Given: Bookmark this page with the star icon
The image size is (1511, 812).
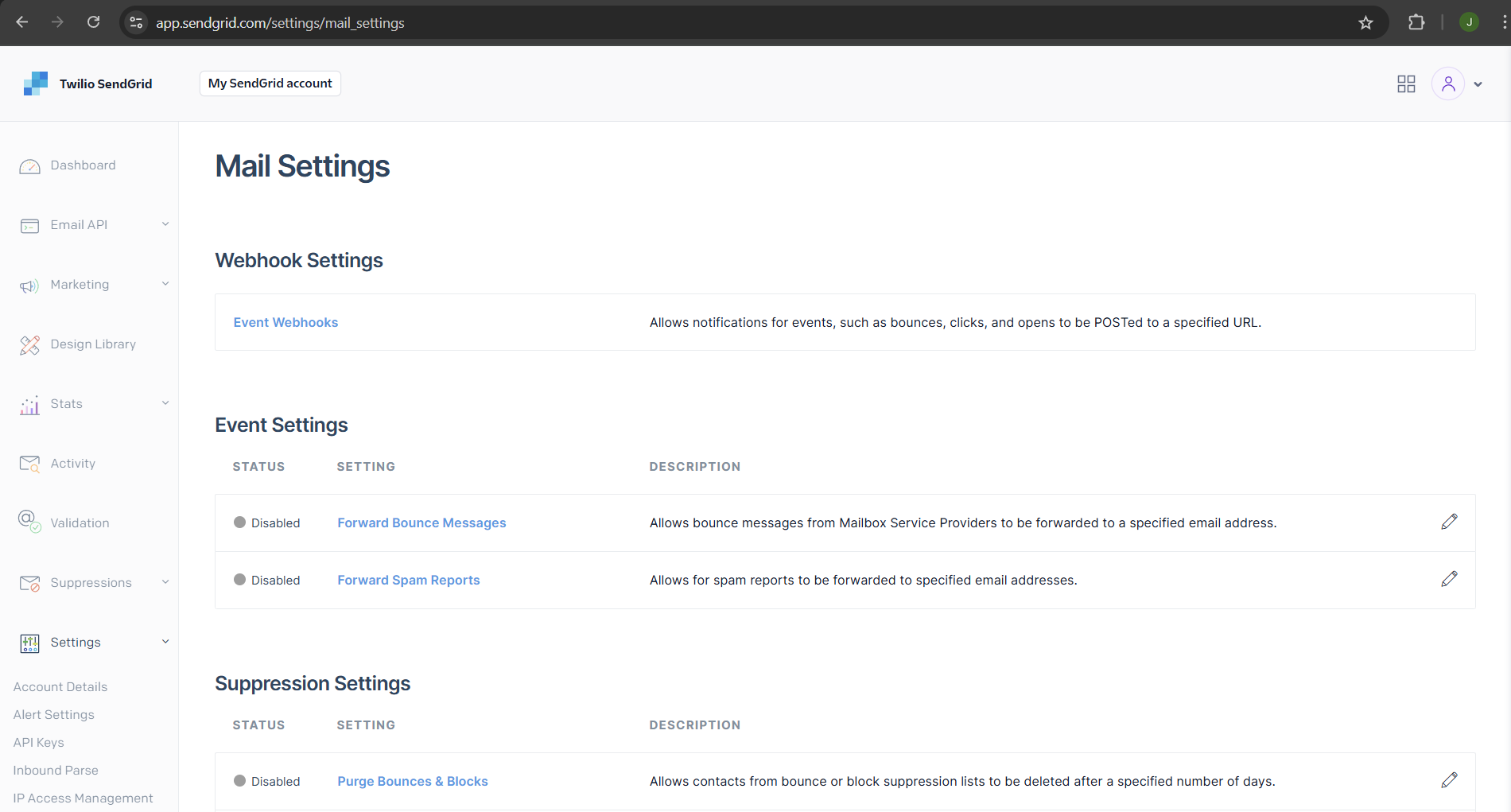Looking at the screenshot, I should click(x=1365, y=23).
